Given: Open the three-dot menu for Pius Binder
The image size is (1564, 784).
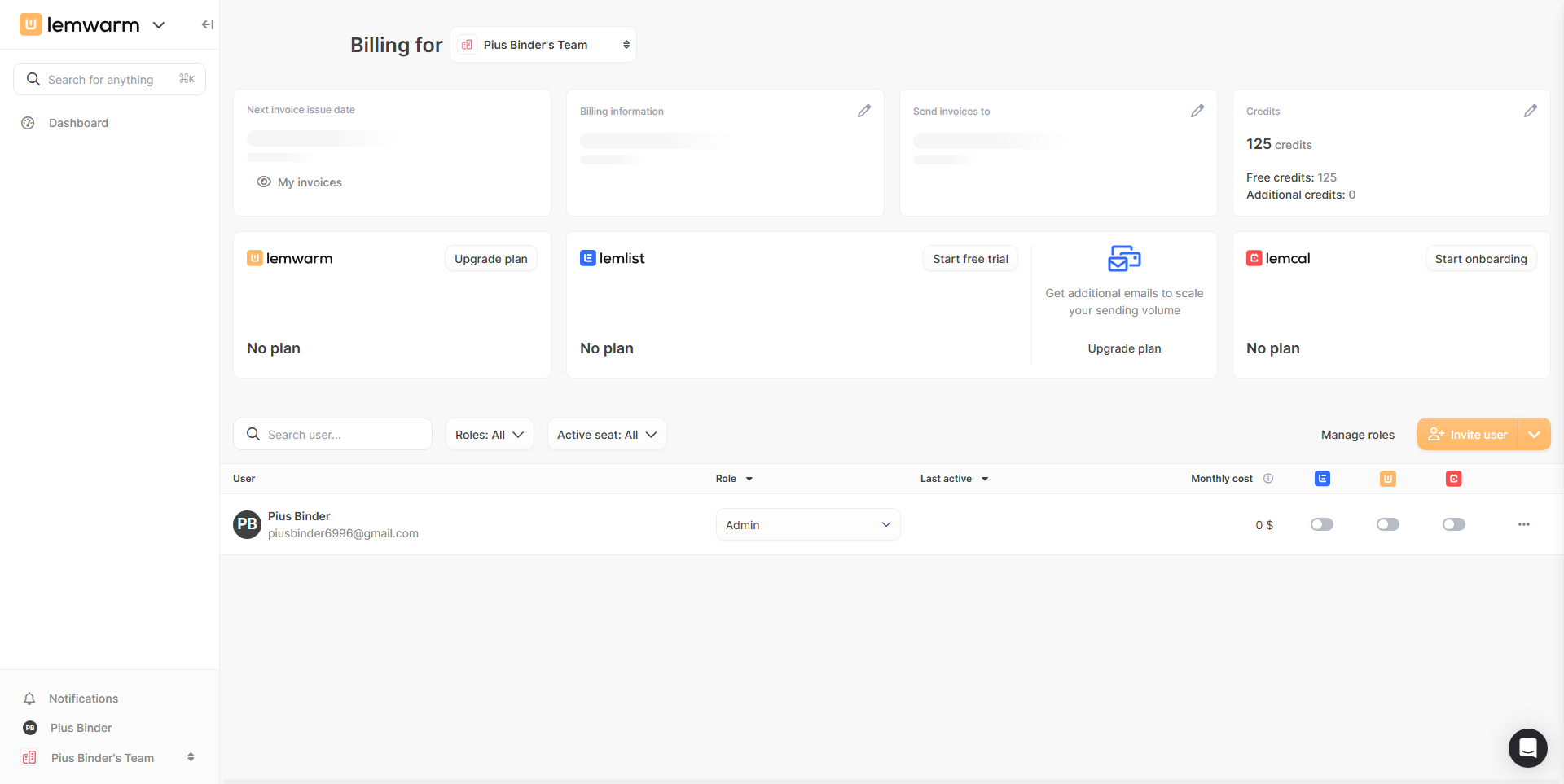Looking at the screenshot, I should point(1523,524).
